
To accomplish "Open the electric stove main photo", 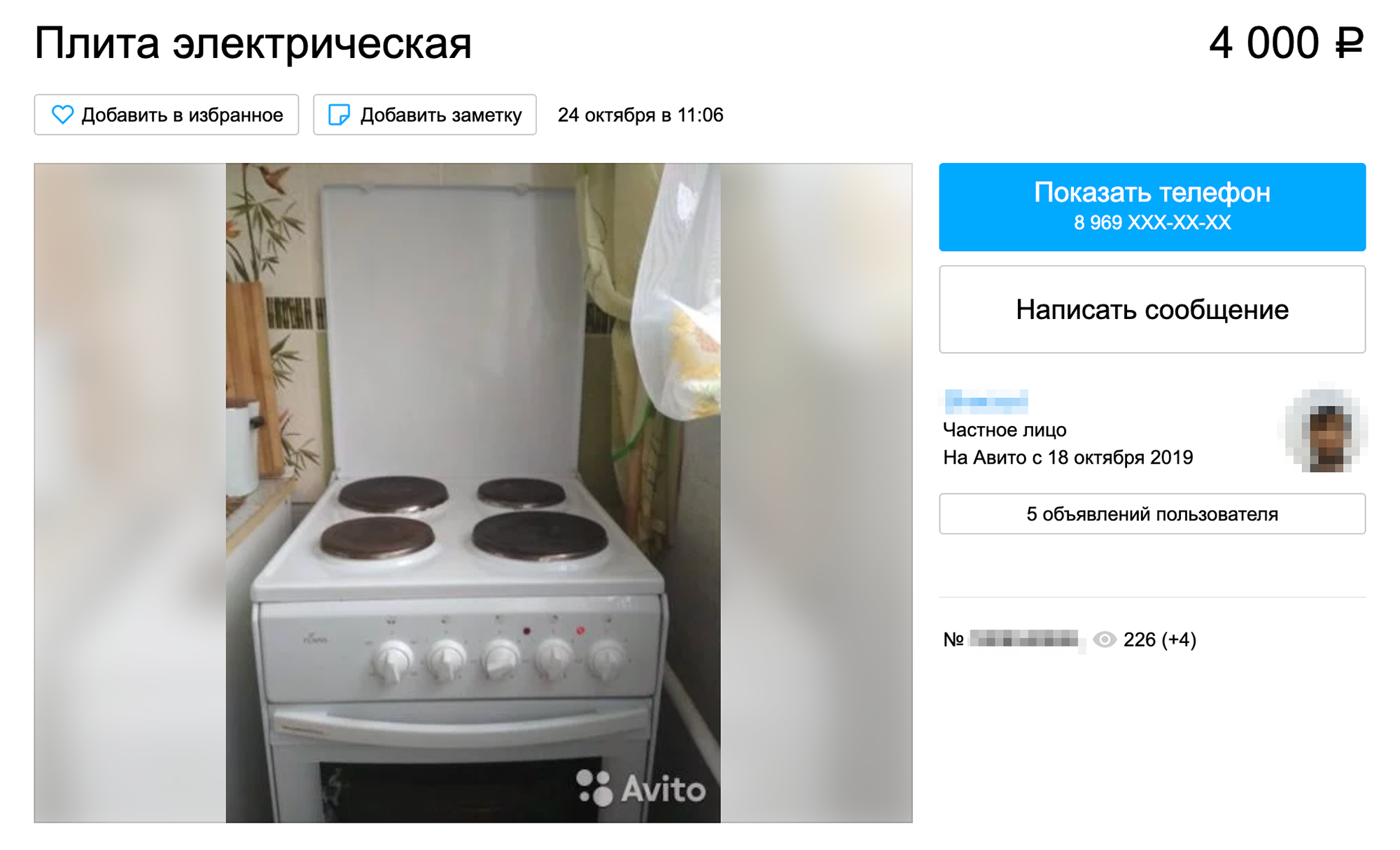I will [473, 493].
